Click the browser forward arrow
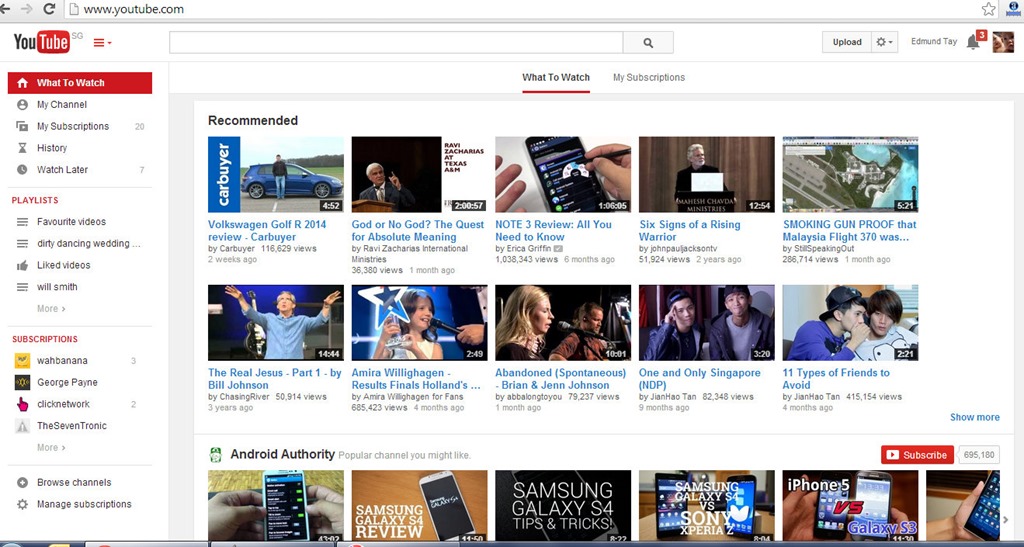 click(26, 9)
